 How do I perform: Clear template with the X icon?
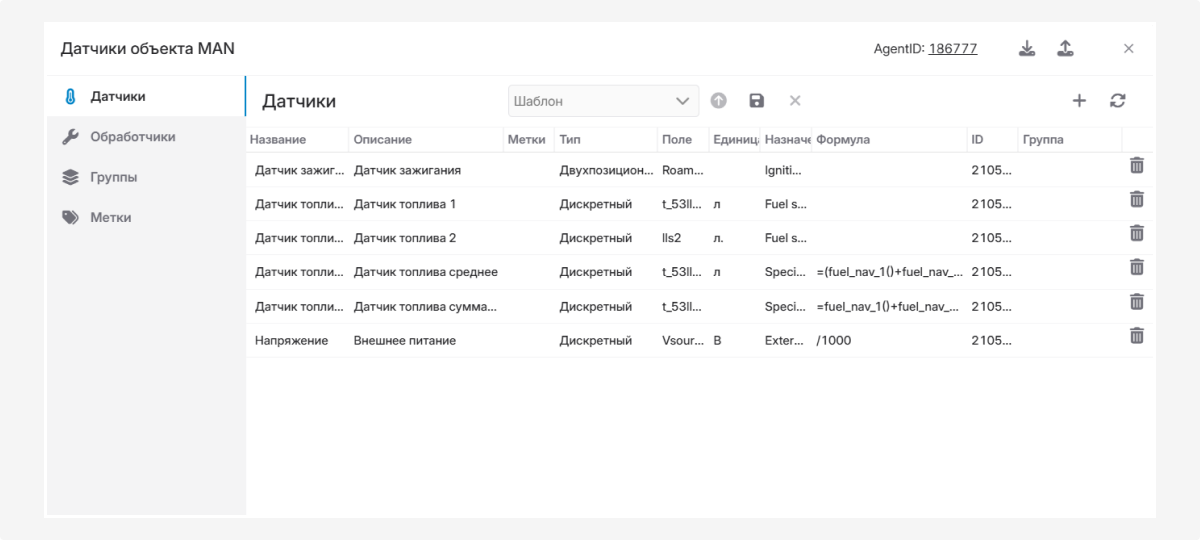[x=795, y=101]
